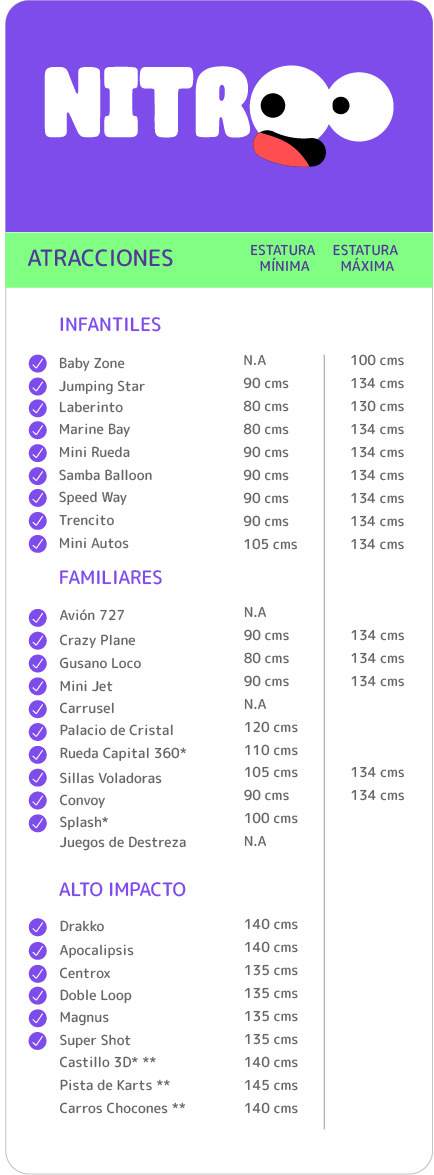Select the check icon for Mini Autos
The width and height of the screenshot is (434, 1175).
(x=37, y=544)
